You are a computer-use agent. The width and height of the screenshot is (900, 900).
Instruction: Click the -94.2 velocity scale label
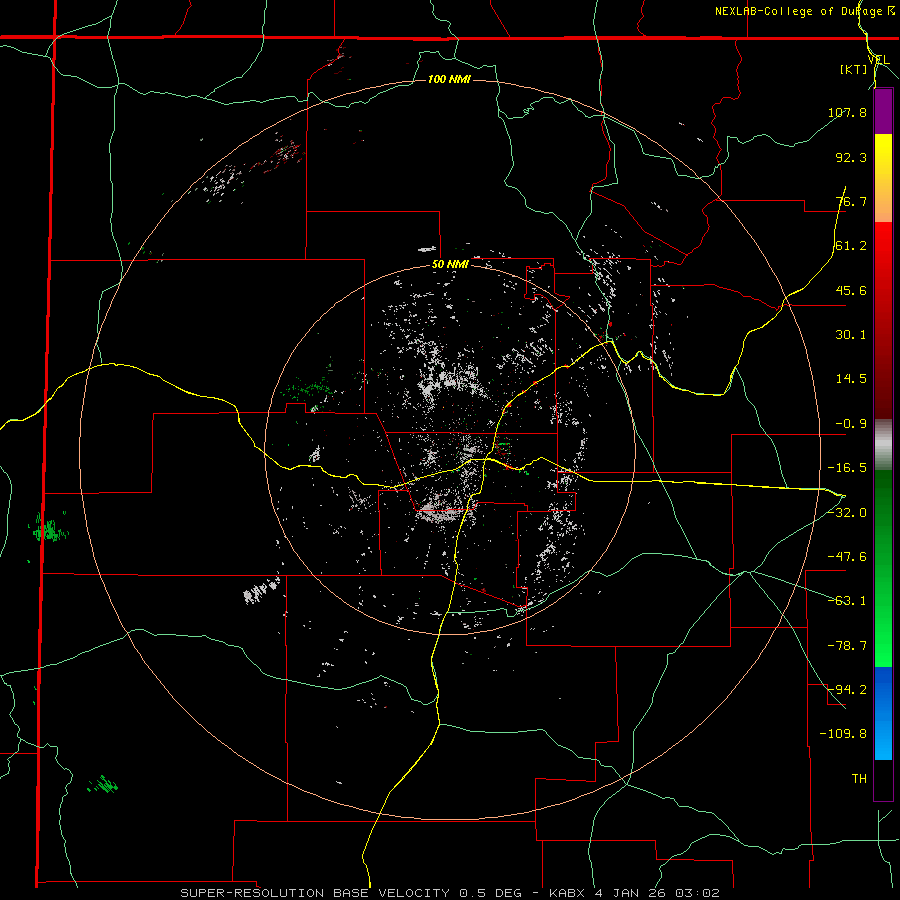point(847,690)
